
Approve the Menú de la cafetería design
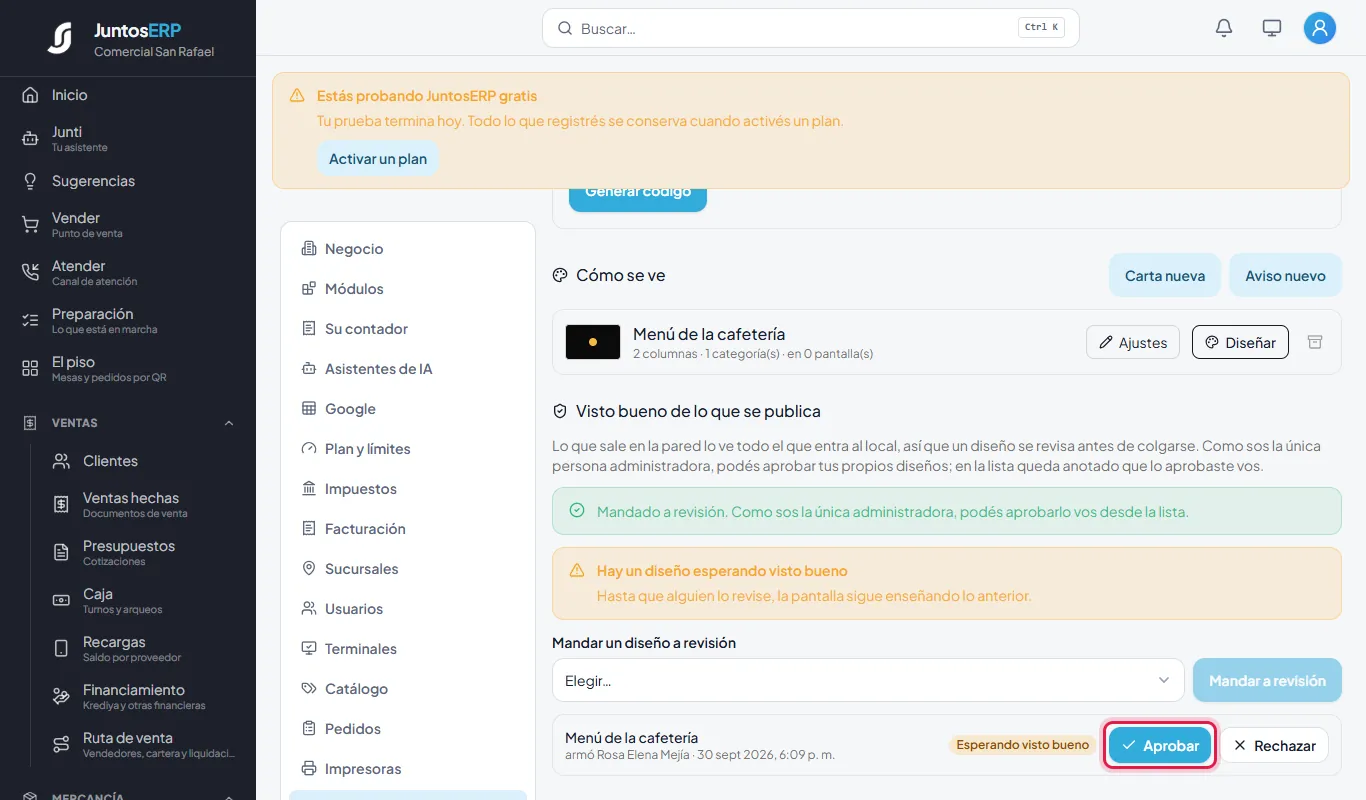point(1160,745)
